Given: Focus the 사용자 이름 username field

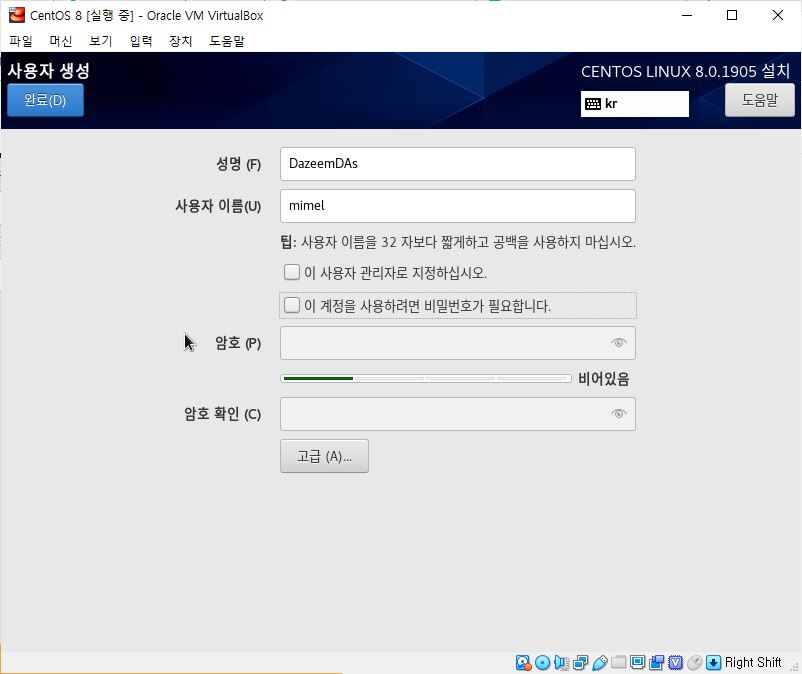Looking at the screenshot, I should click(458, 206).
